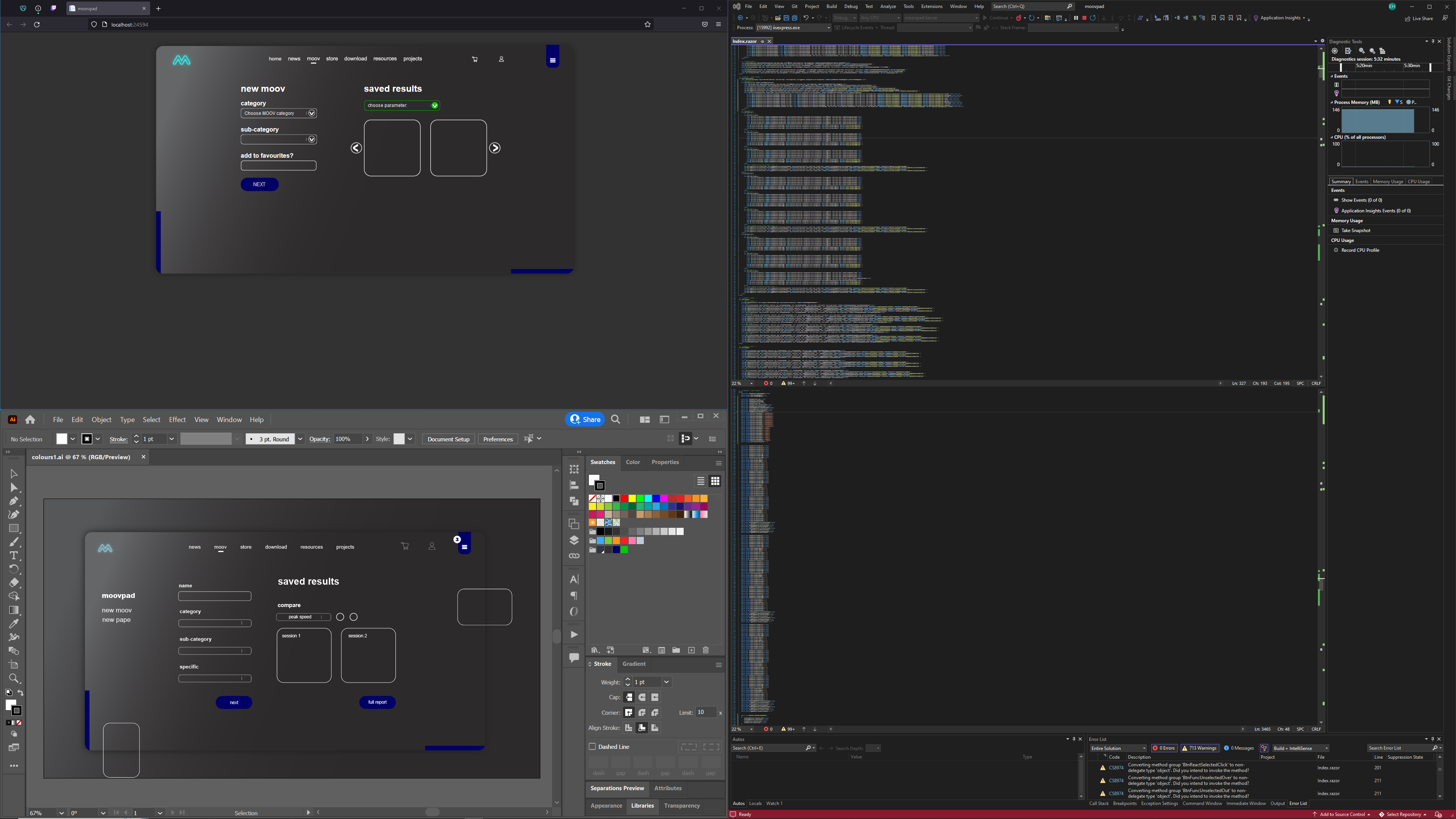Click Break All pause icon in Visual Studio
The width and height of the screenshot is (1456, 819).
(1076, 18)
